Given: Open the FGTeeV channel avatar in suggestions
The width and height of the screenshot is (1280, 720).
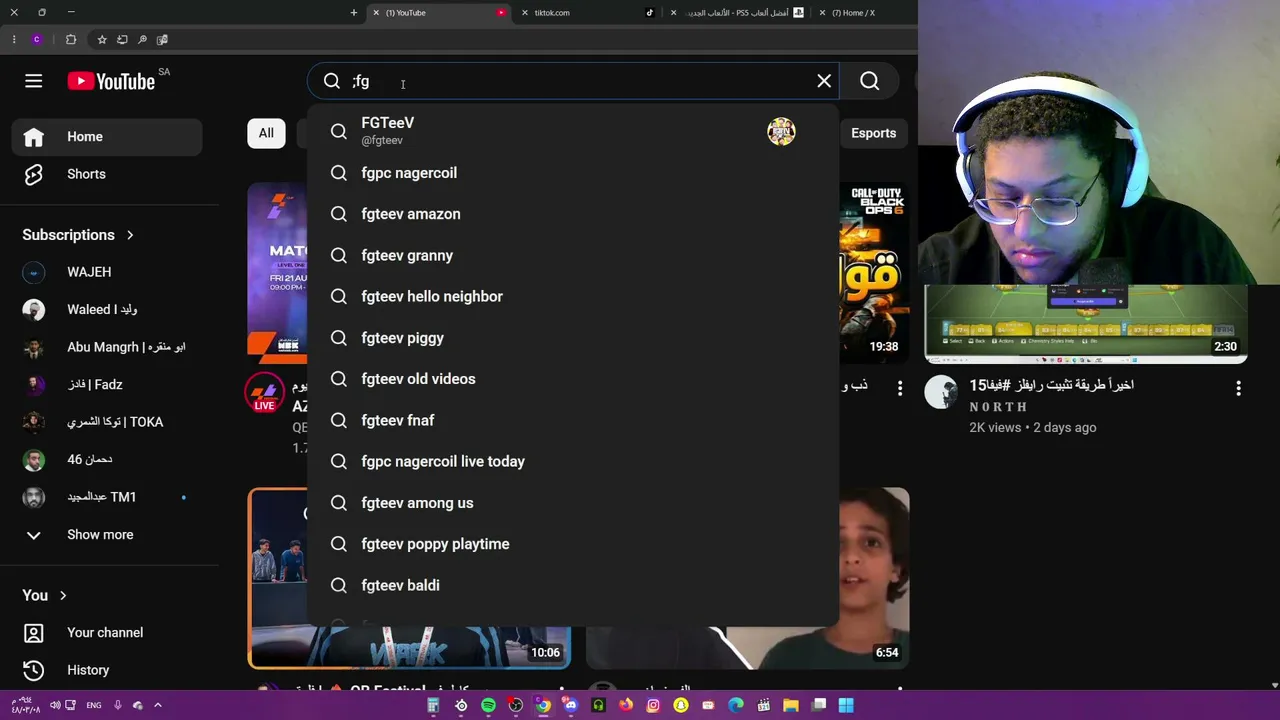Looking at the screenshot, I should click(x=781, y=131).
